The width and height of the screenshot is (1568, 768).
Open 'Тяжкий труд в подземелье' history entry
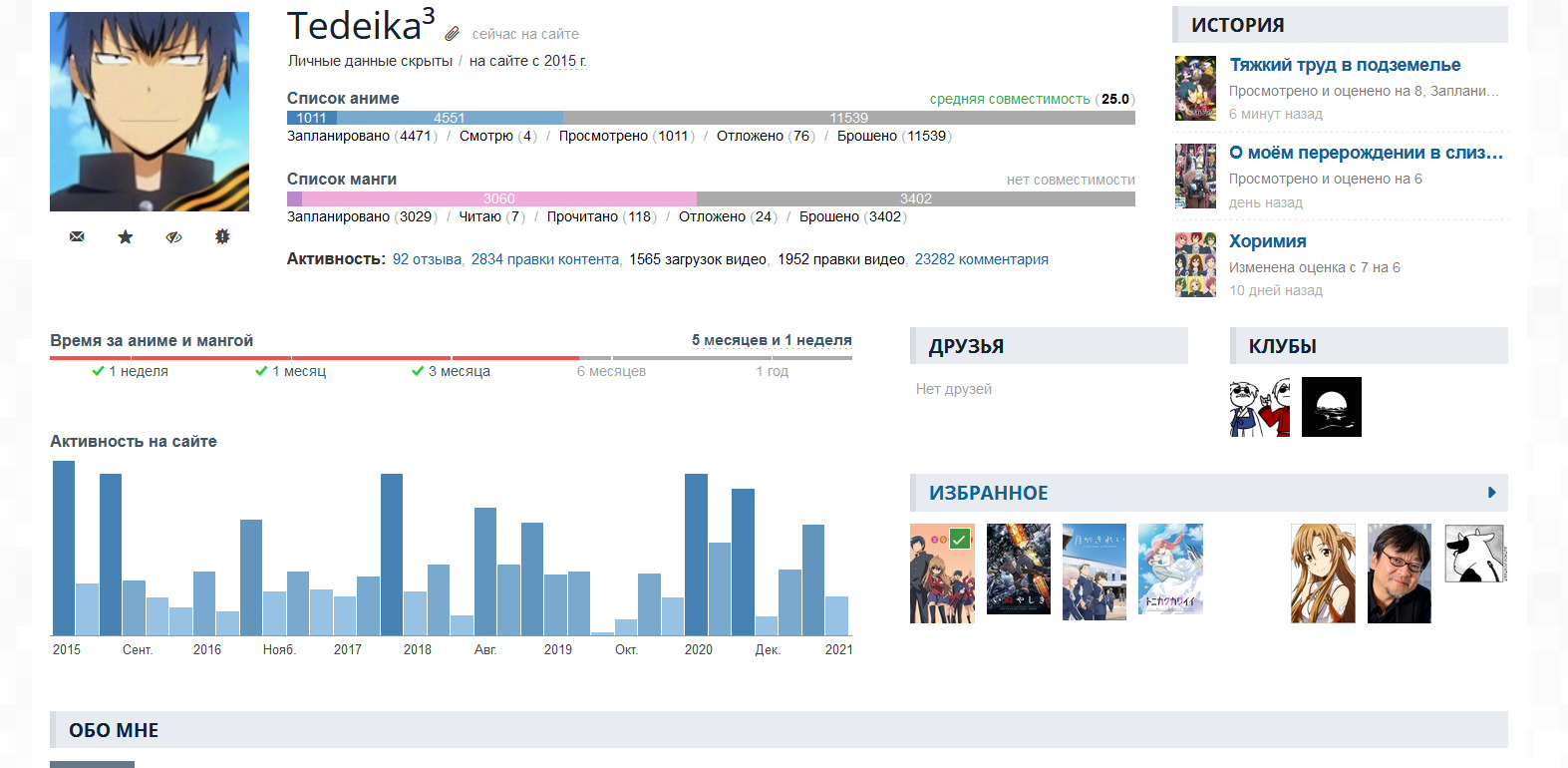pos(1344,65)
